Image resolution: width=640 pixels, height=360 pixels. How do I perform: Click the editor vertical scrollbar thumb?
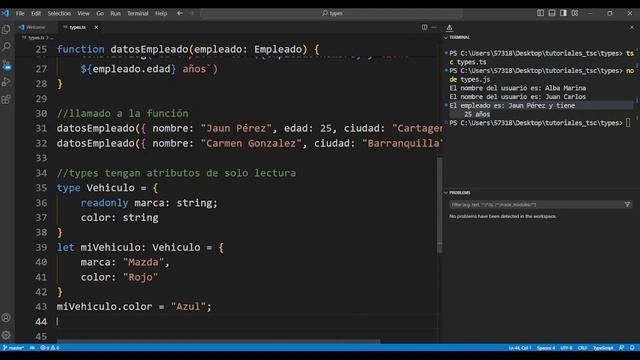click(x=440, y=205)
